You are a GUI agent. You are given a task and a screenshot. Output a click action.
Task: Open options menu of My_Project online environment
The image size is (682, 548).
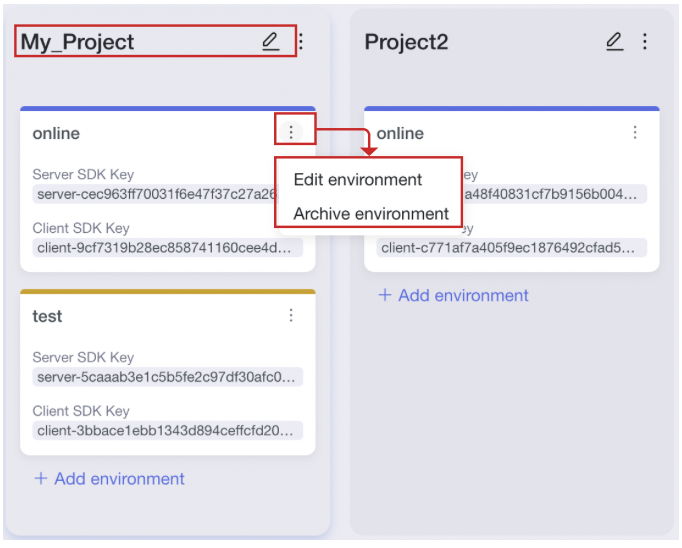point(291,132)
